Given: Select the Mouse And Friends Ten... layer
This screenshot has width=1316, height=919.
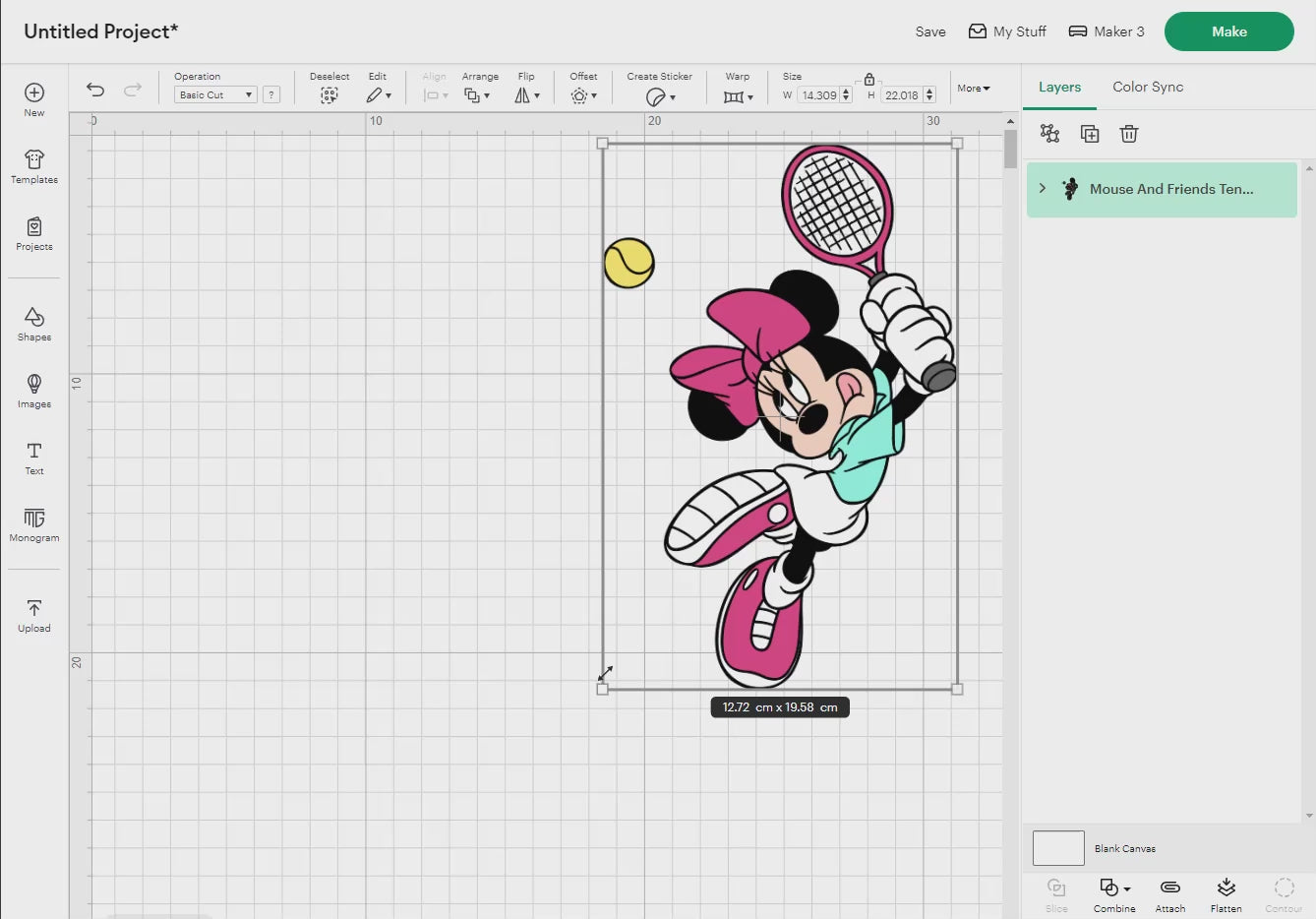Looking at the screenshot, I should [x=1162, y=189].
